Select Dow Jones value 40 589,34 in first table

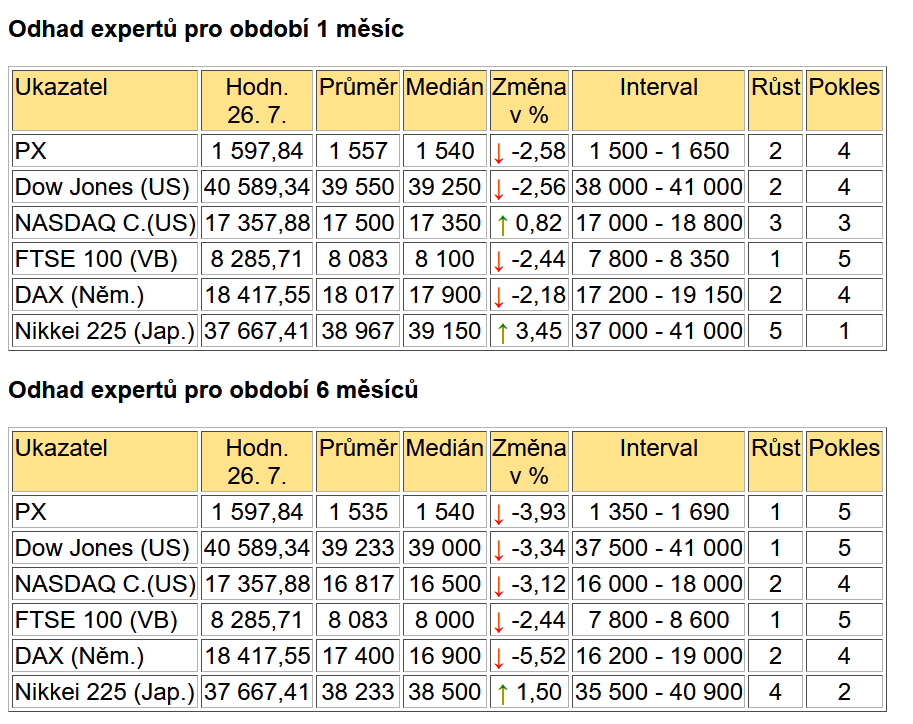tap(257, 187)
